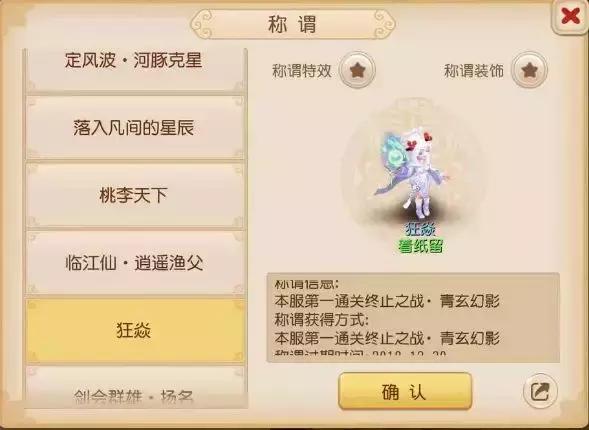Pick the 临江仙·逍遥渔父 title
This screenshot has width=589, height=430.
click(134, 263)
